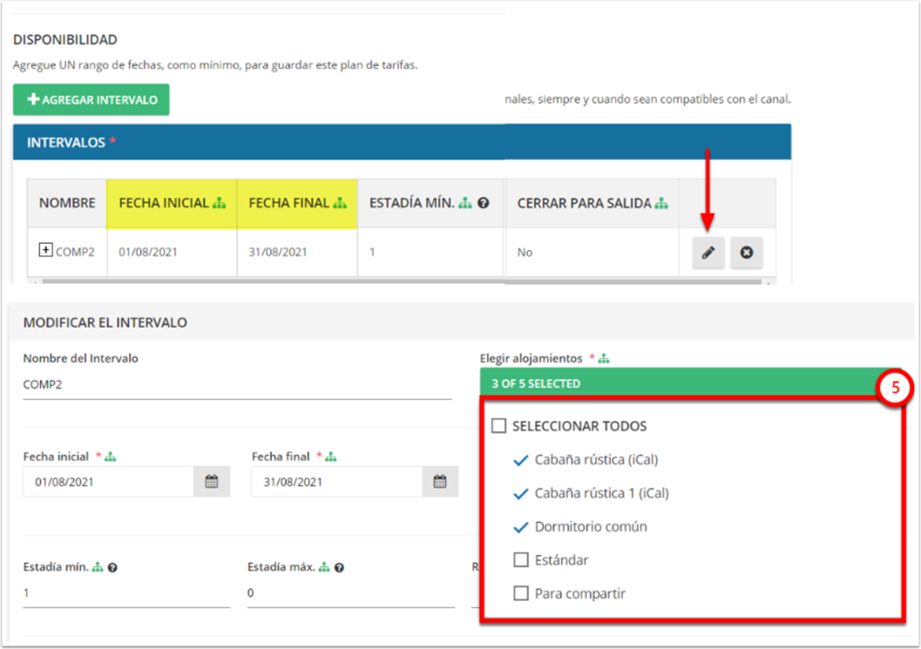Screen dimensions: 921x649
Task: Click the help icon next to Estadía máx. field
Action: tap(339, 567)
